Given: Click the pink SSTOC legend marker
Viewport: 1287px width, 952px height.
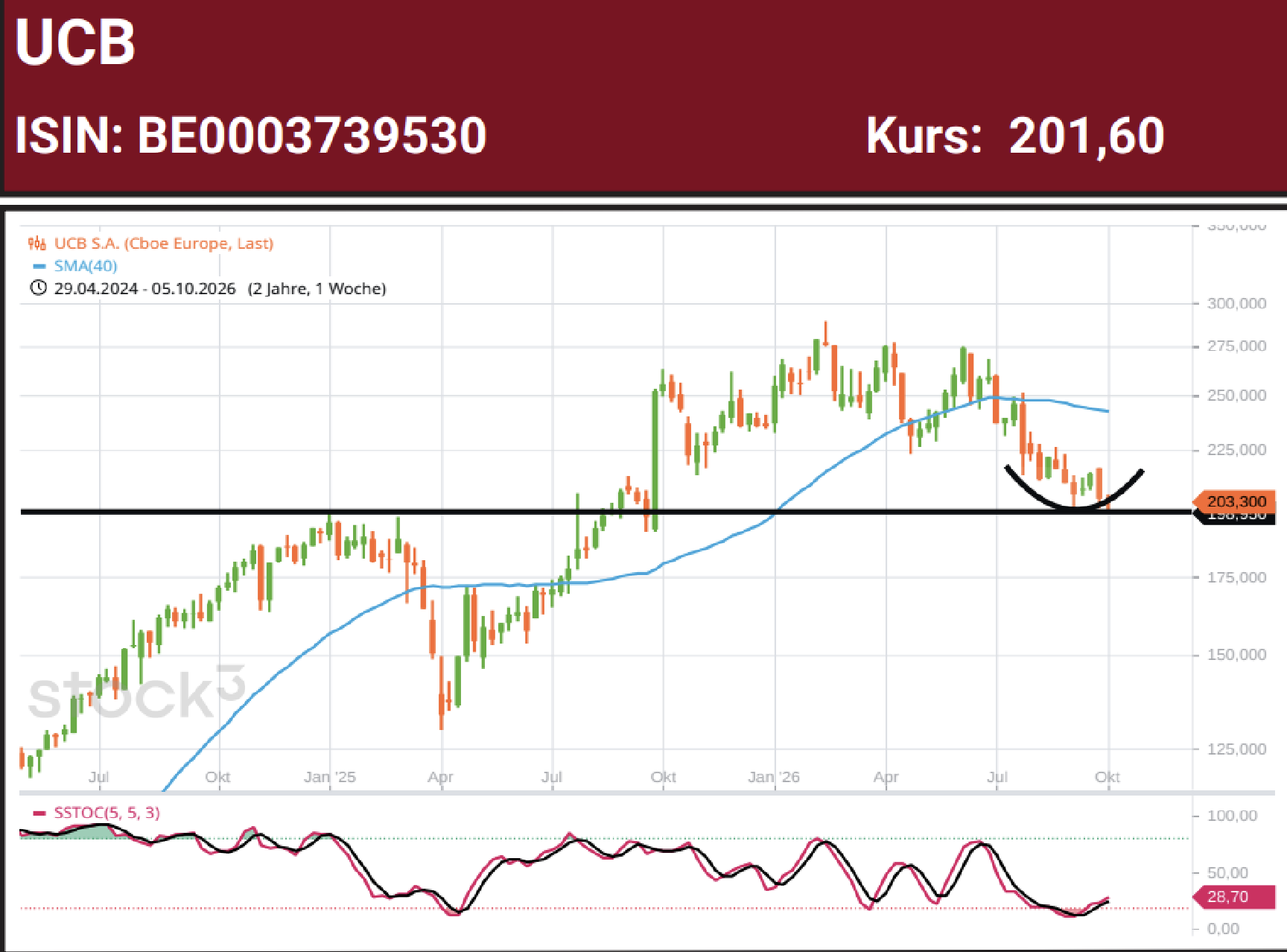Looking at the screenshot, I should pyautogui.click(x=39, y=813).
